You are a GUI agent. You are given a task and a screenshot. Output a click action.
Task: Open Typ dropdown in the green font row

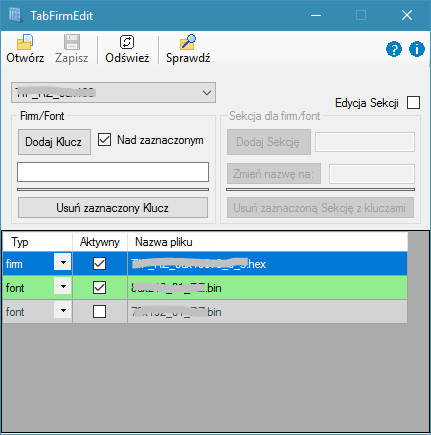63,287
